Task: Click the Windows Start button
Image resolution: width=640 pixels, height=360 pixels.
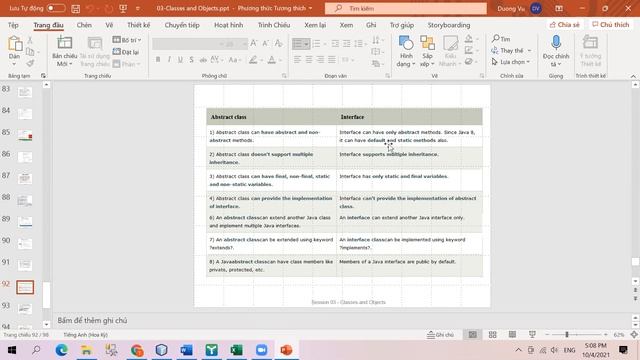Action: click(12, 350)
